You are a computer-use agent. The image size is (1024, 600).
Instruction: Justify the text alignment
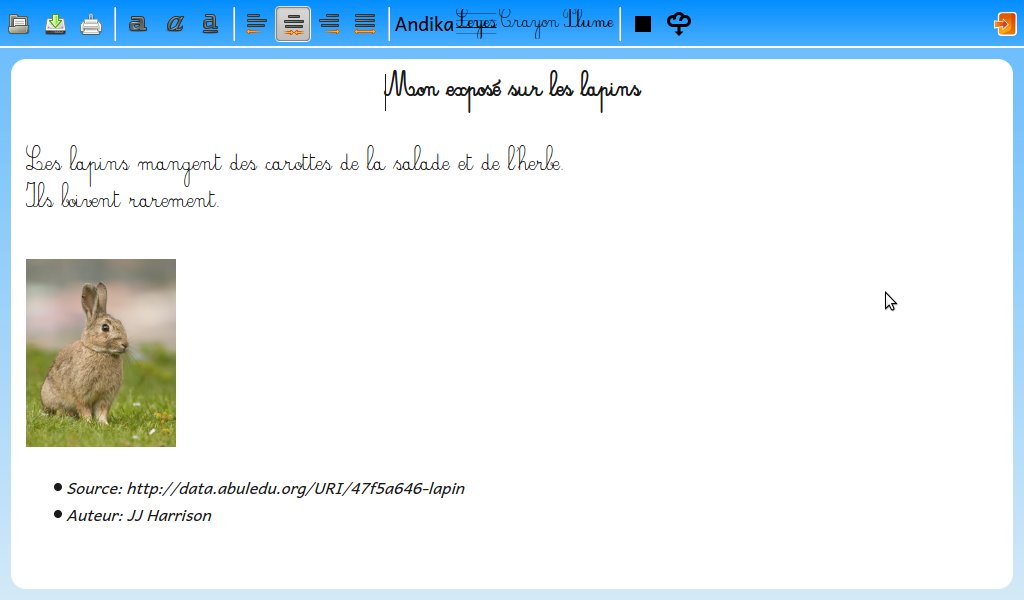[x=365, y=24]
